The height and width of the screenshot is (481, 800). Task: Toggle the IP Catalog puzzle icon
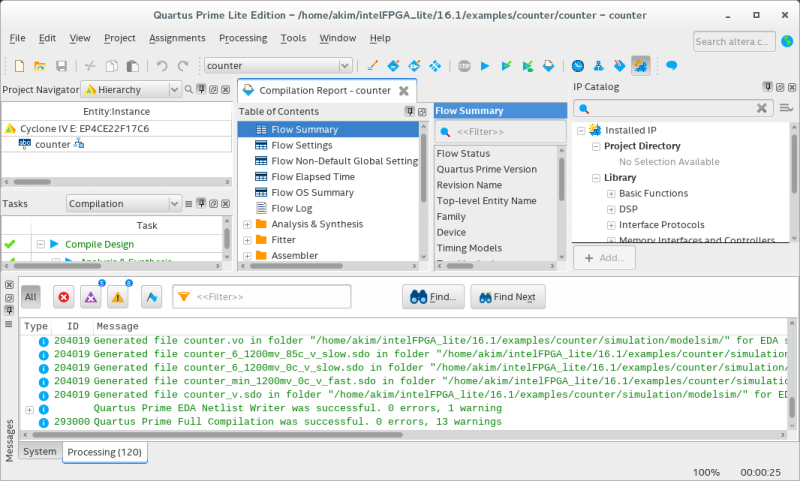pyautogui.click(x=641, y=66)
